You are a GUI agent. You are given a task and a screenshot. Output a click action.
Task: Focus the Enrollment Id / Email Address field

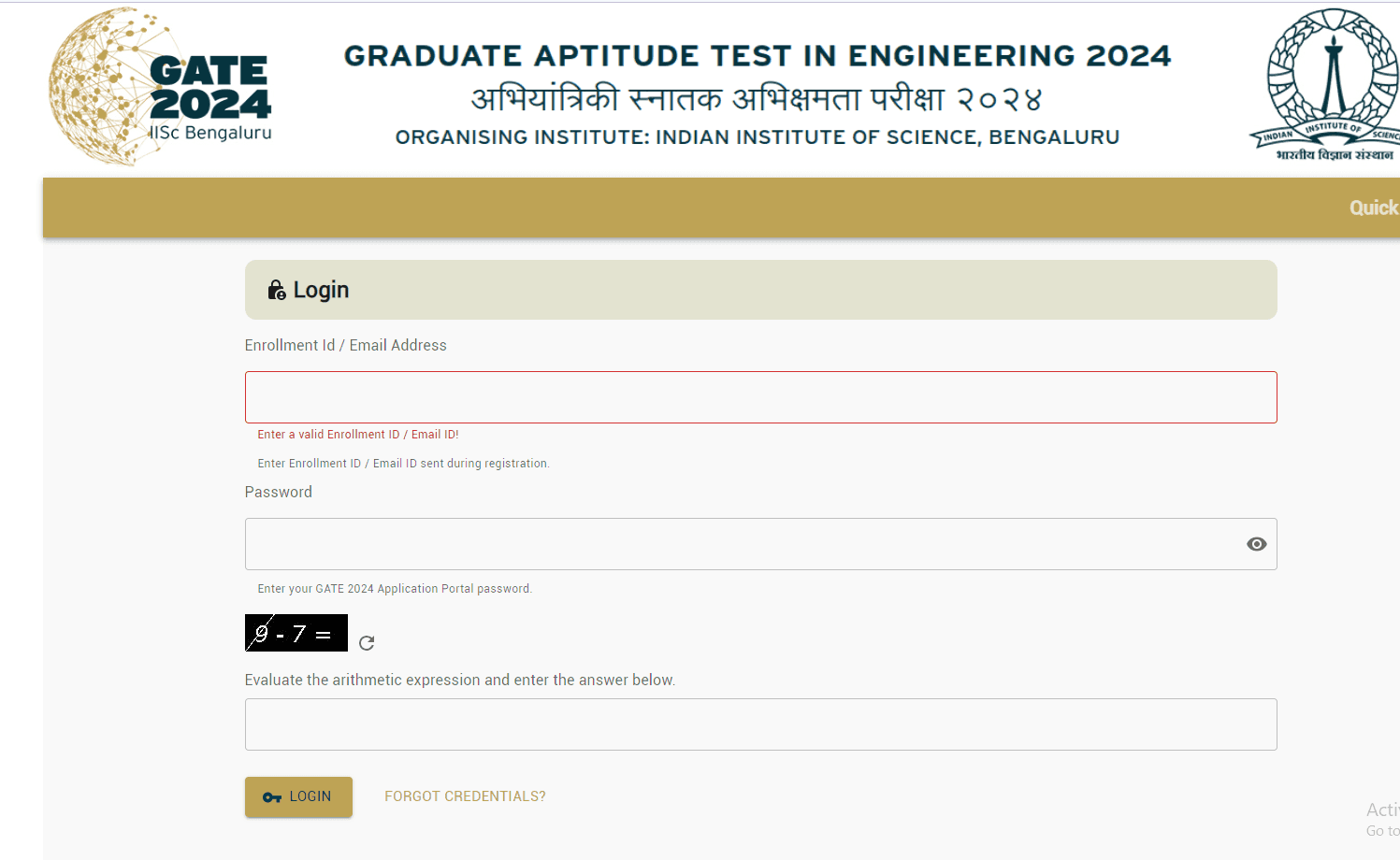click(x=760, y=397)
